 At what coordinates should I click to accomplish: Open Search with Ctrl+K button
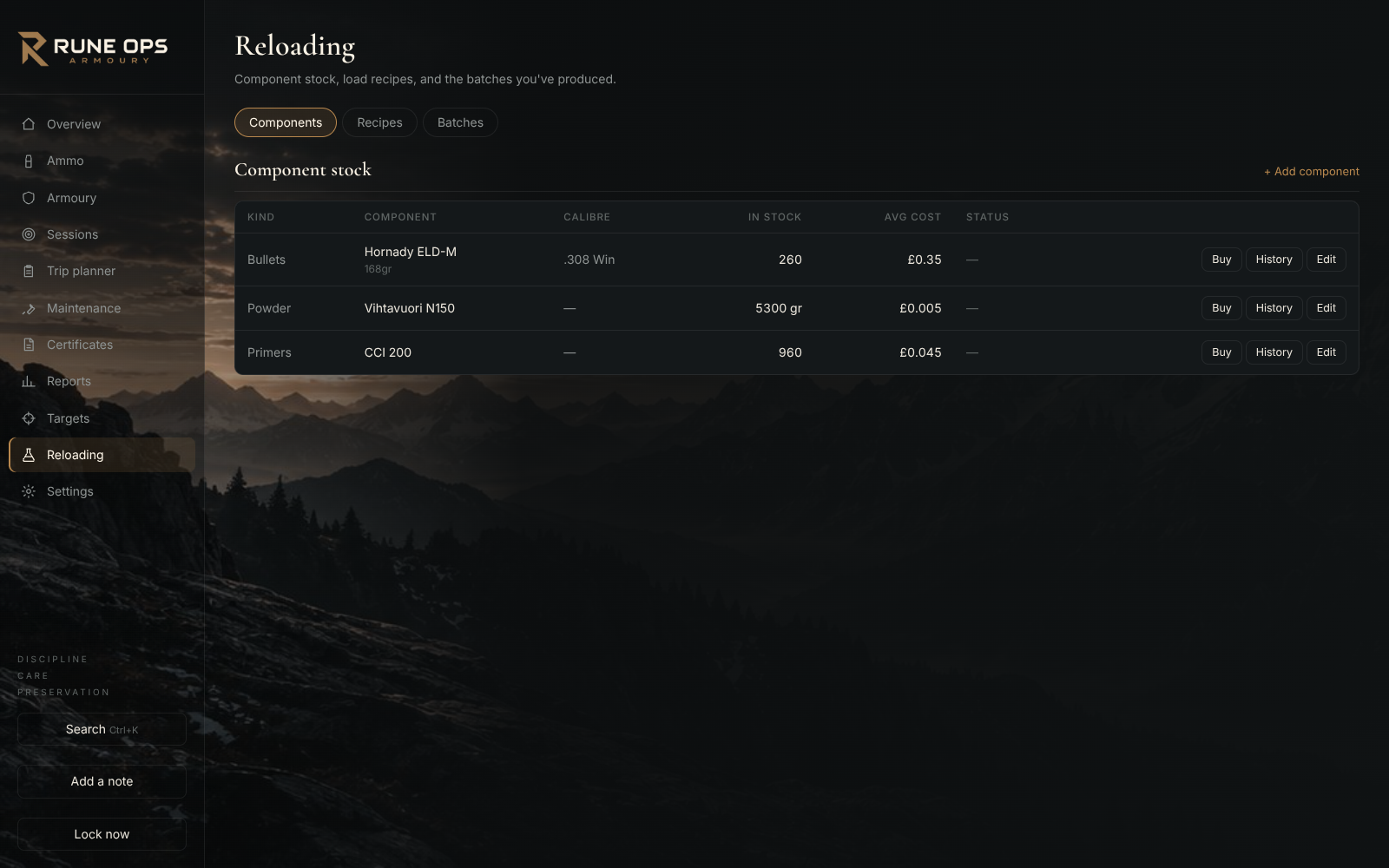pyautogui.click(x=102, y=729)
